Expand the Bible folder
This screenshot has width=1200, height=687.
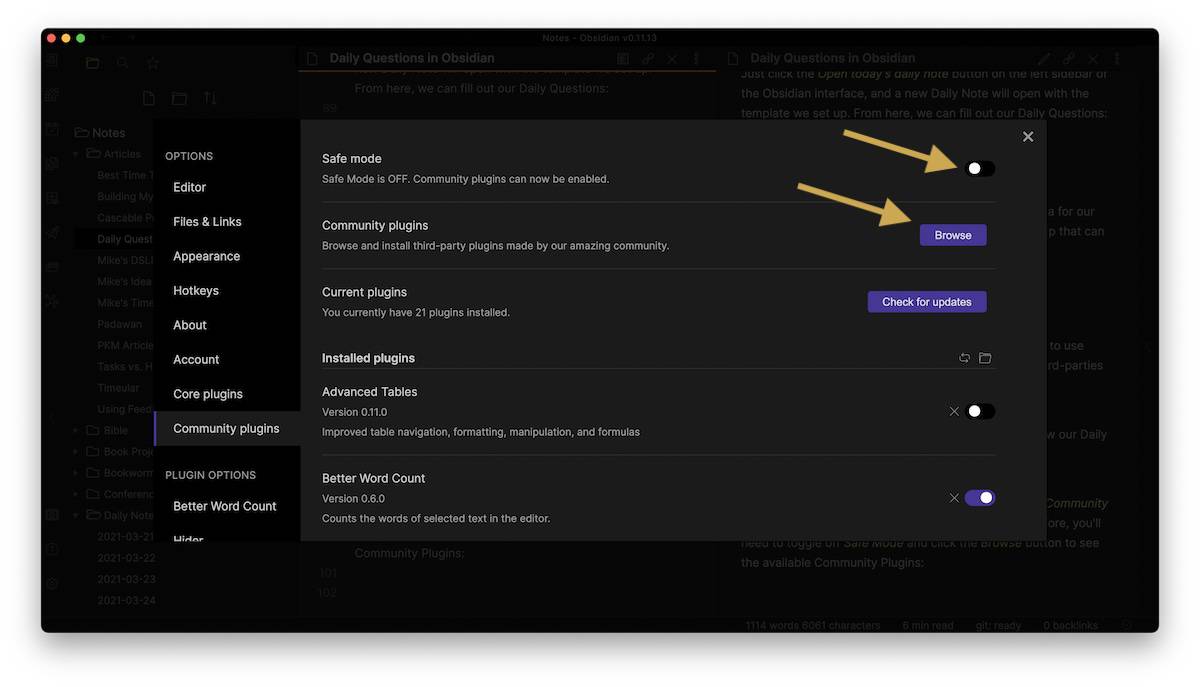pyautogui.click(x=76, y=430)
